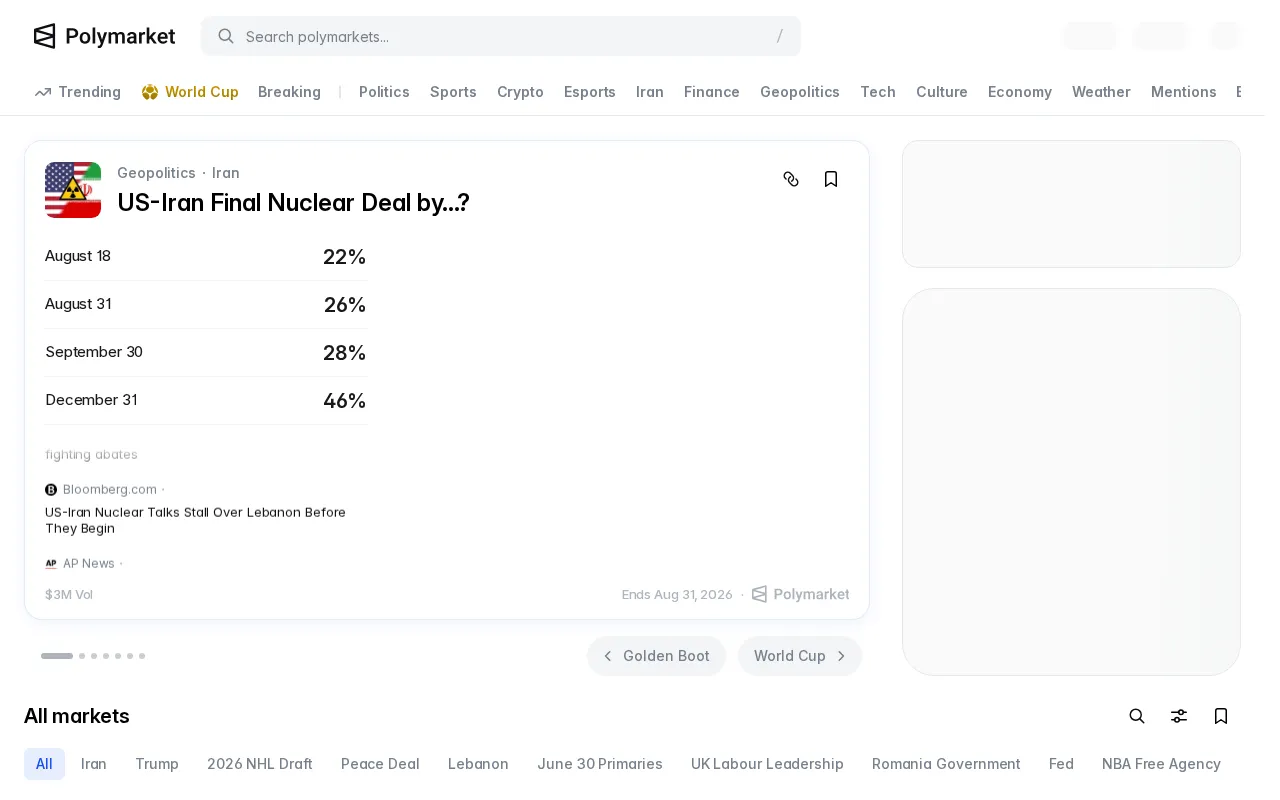Open the Geopolitics nav category

(x=800, y=92)
